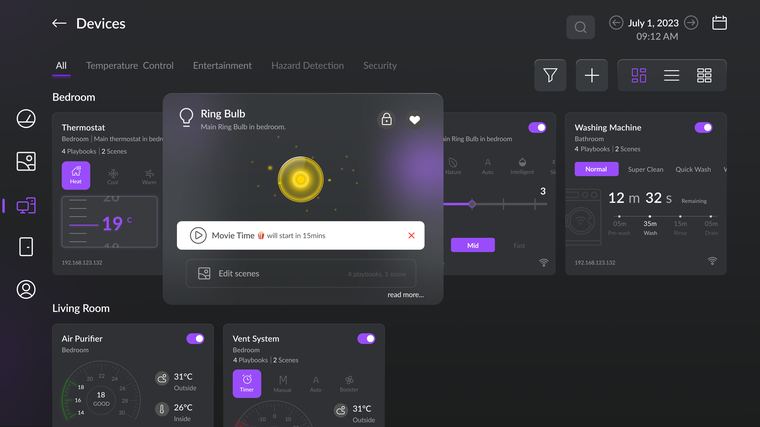Set Thermostat to Cool mode

tap(112, 176)
